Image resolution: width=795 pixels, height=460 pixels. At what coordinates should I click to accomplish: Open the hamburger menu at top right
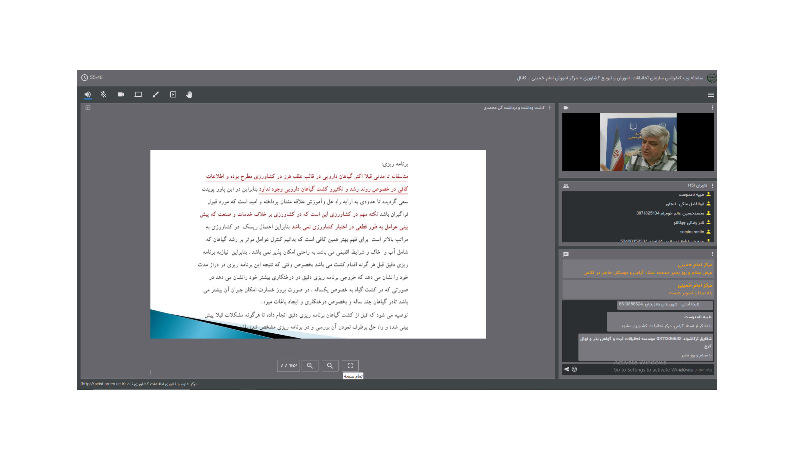[711, 95]
